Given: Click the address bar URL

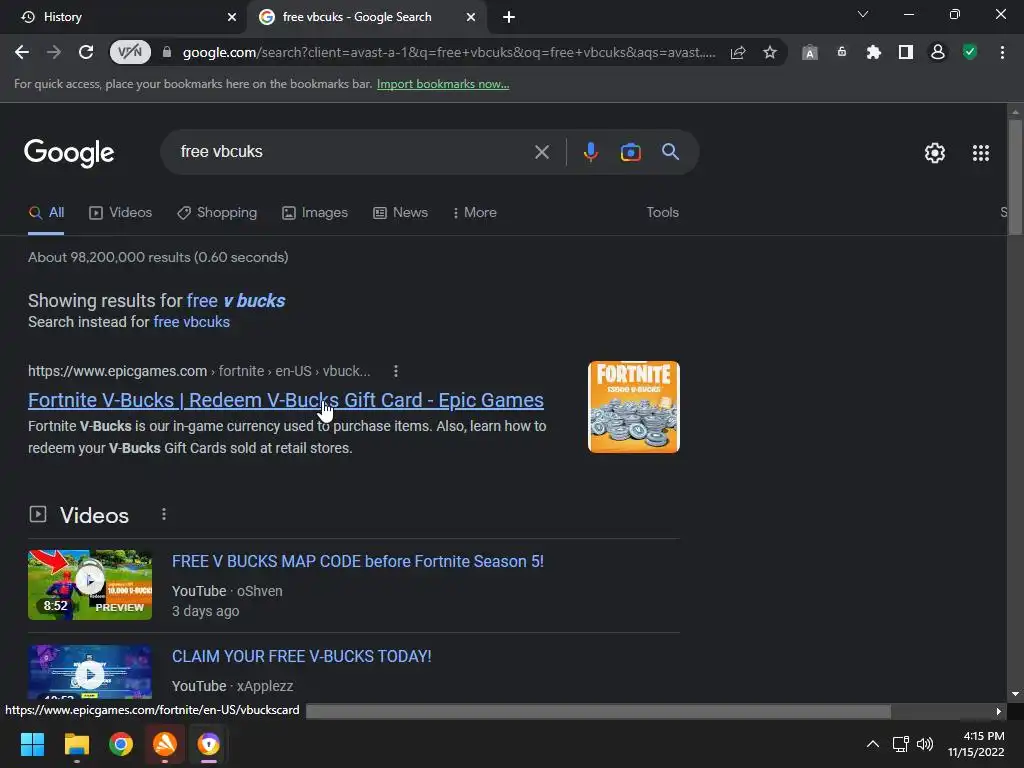Looking at the screenshot, I should click(449, 52).
